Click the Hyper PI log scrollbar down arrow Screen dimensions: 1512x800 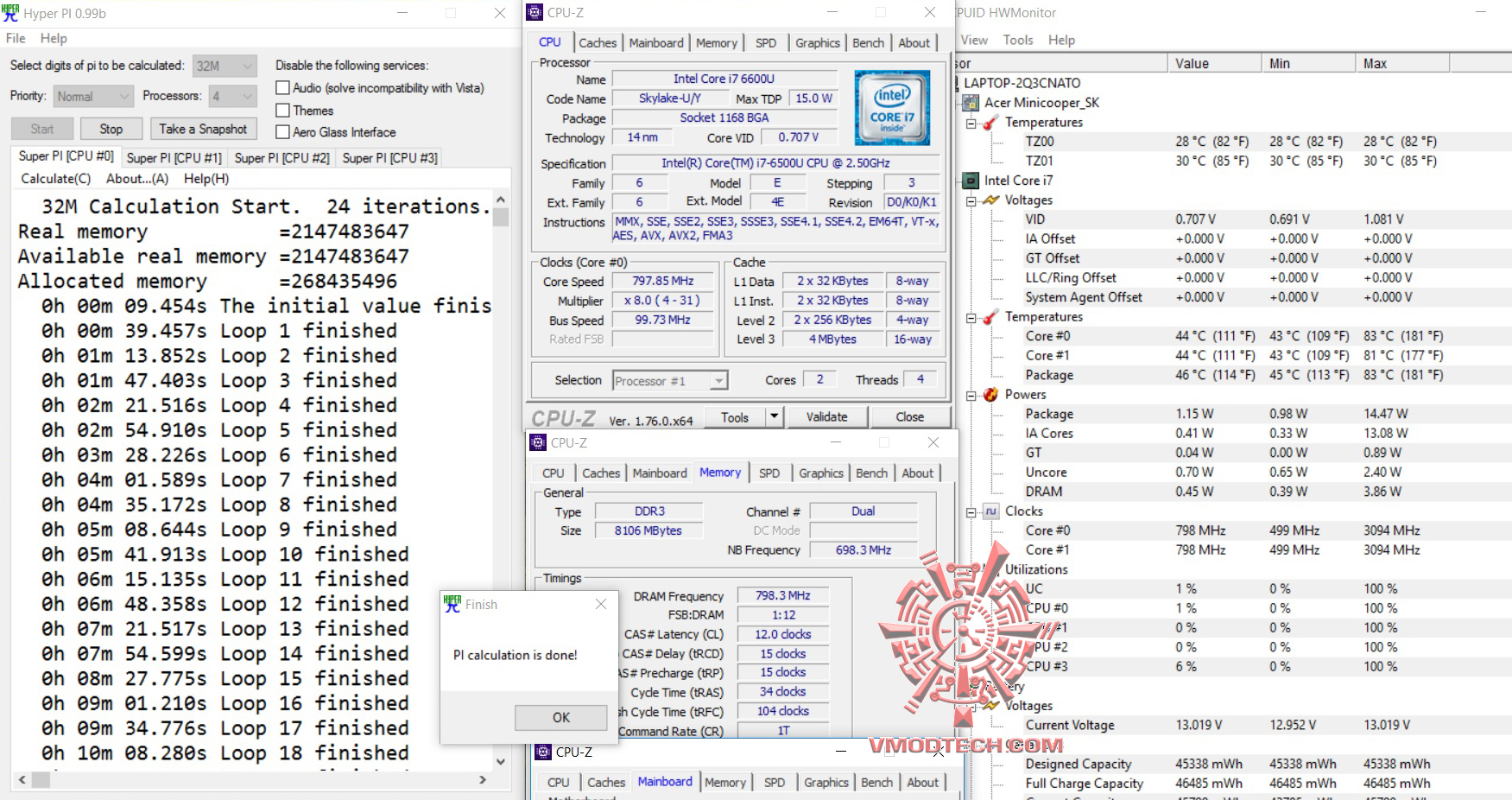(x=501, y=761)
